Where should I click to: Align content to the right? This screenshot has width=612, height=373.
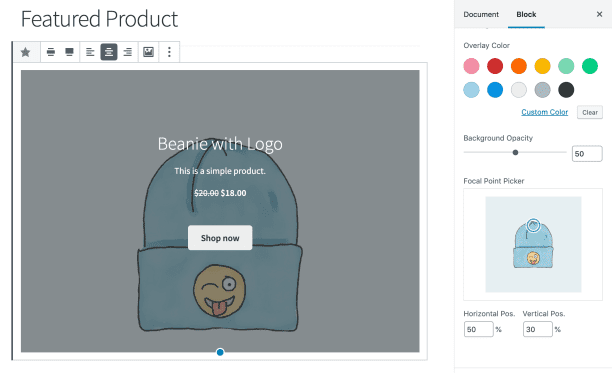[x=128, y=52]
